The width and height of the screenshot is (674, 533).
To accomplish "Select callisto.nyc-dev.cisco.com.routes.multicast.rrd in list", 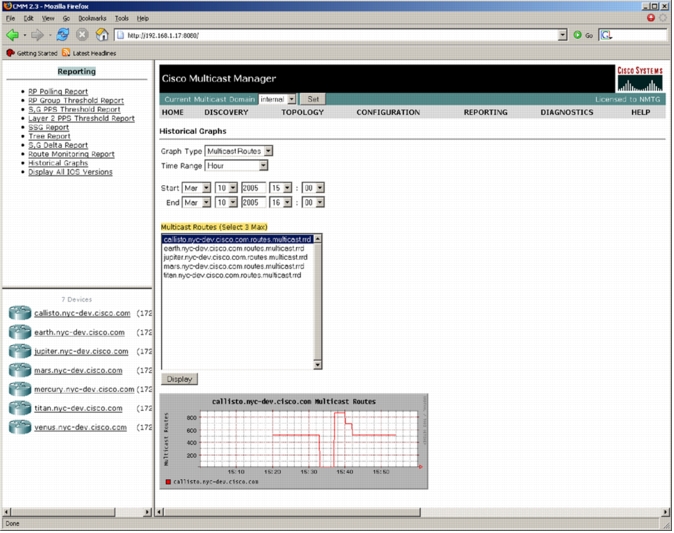I will 238,239.
